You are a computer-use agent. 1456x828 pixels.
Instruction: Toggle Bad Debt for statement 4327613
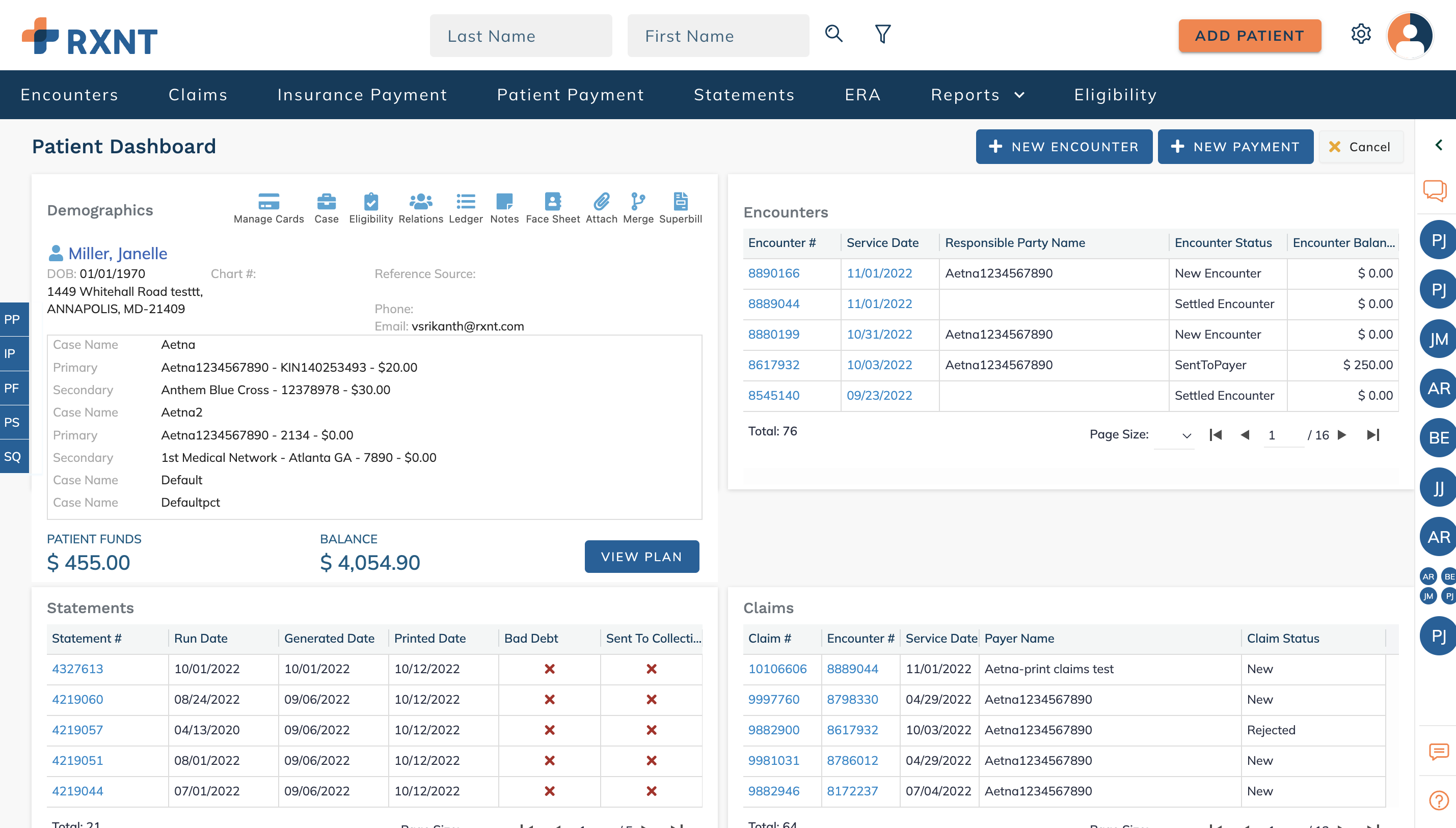coord(549,669)
